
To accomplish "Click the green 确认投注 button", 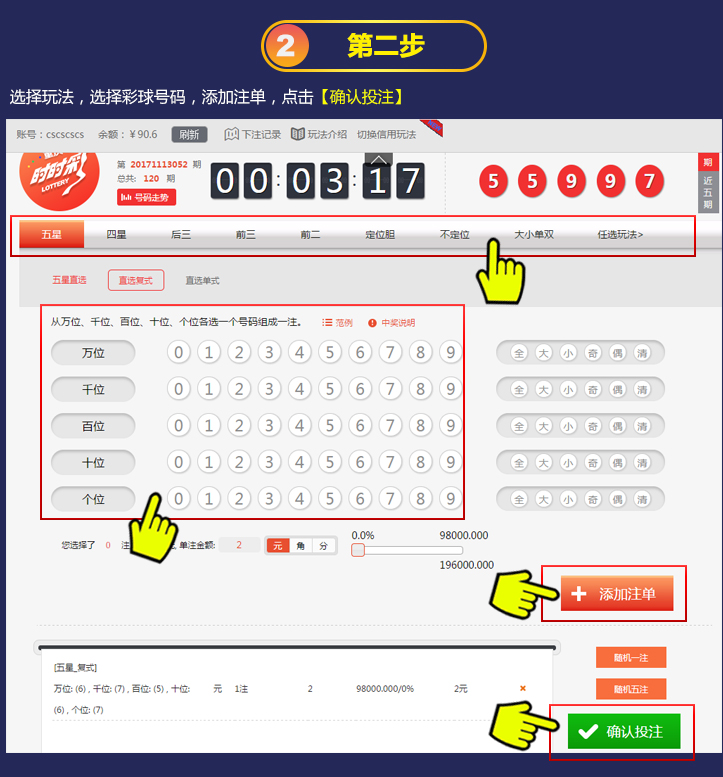I will point(624,731).
